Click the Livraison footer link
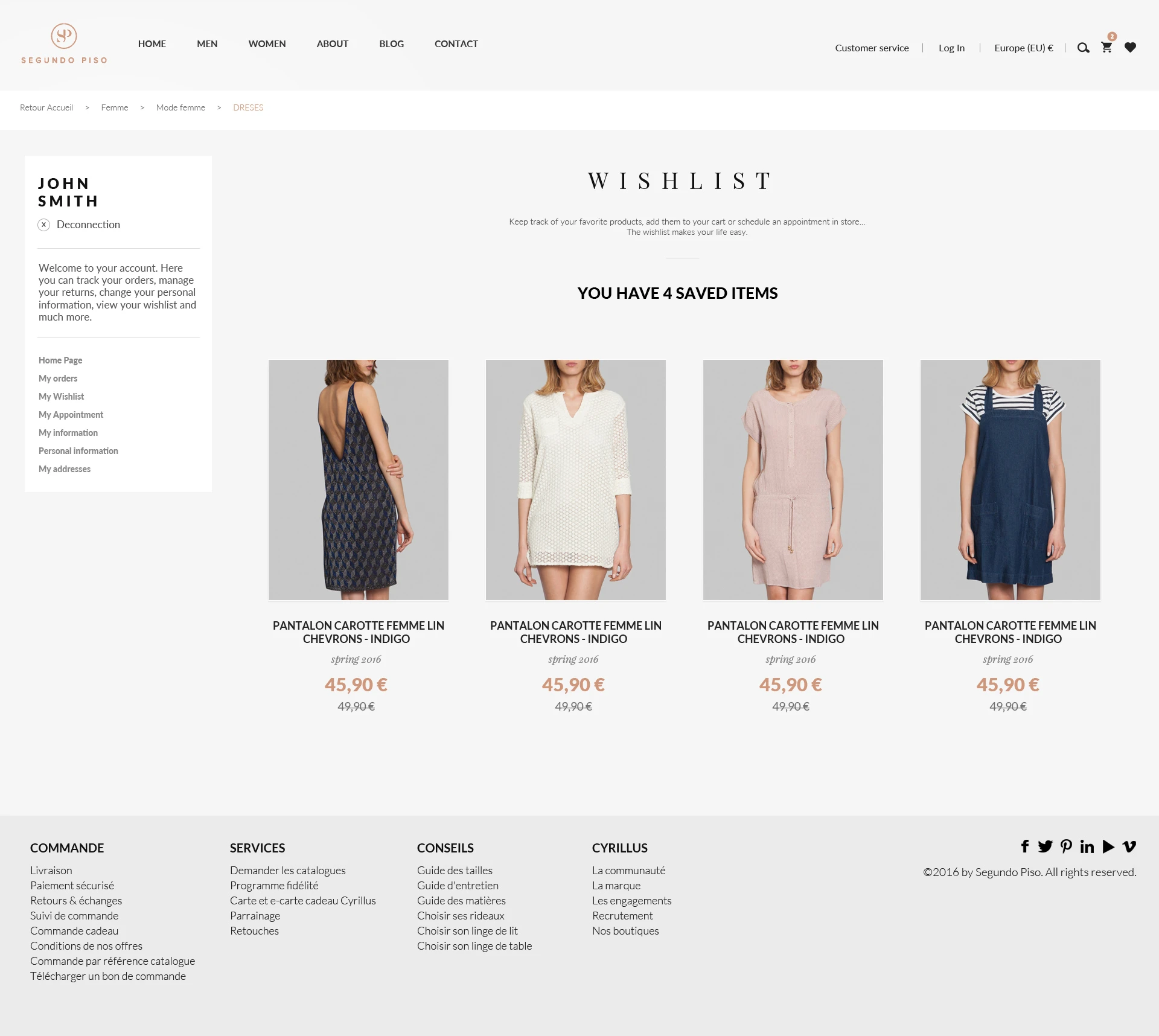 51,871
